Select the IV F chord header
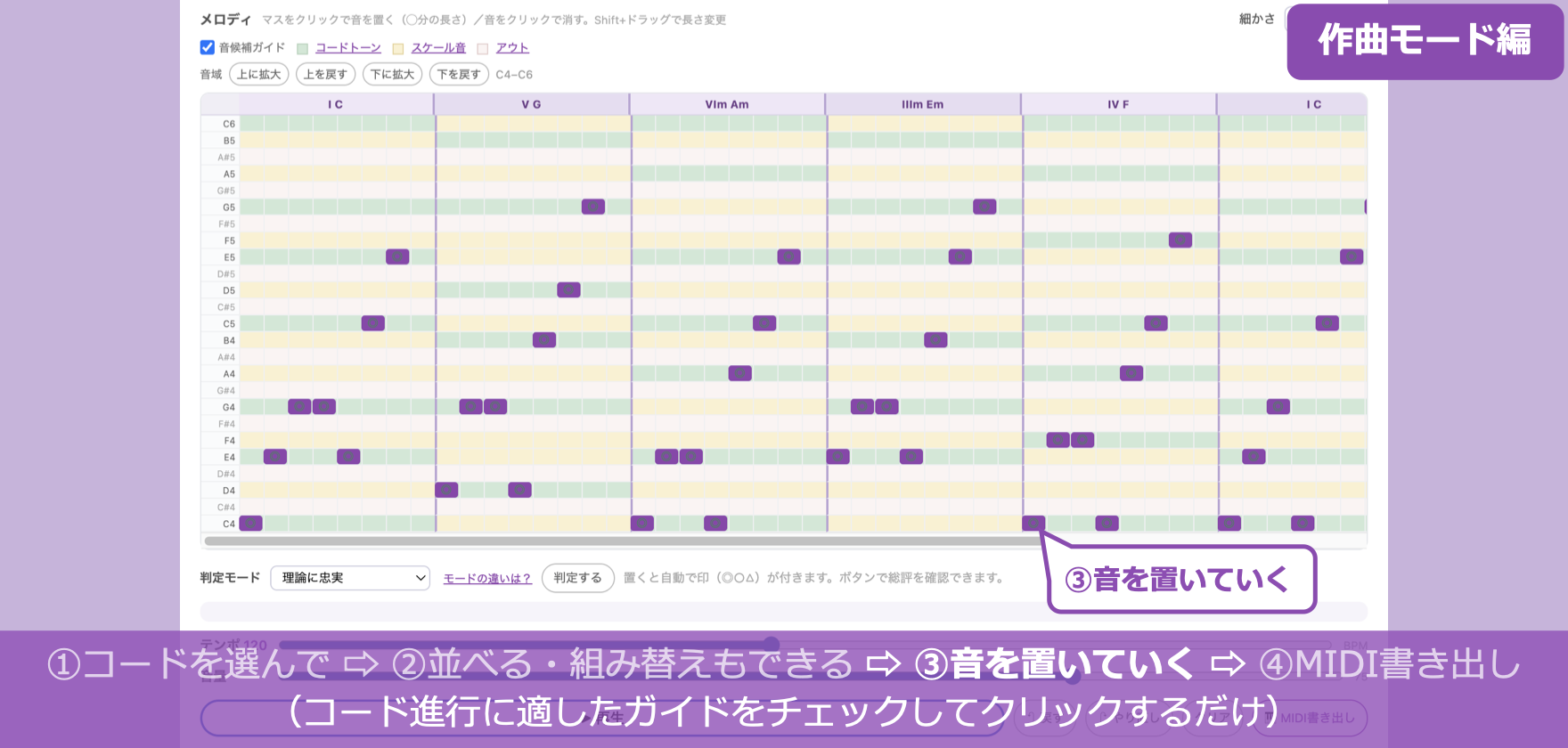The width and height of the screenshot is (1568, 748). [1119, 104]
